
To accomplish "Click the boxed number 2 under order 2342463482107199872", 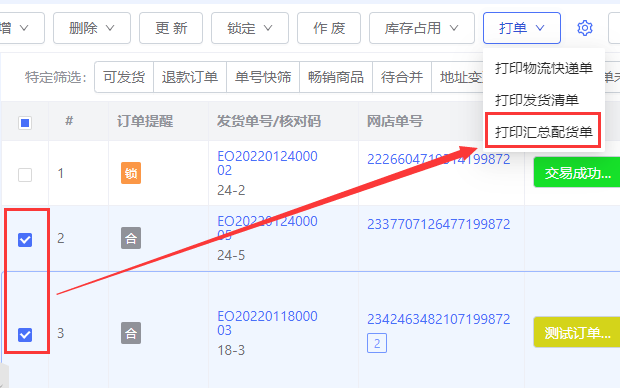I will [x=377, y=343].
